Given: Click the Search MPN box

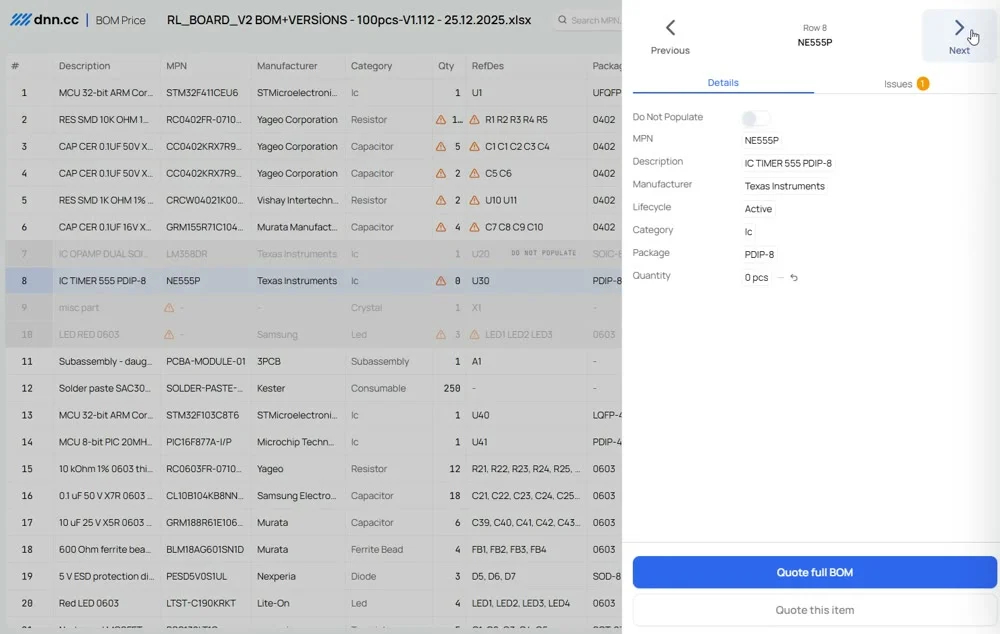Looking at the screenshot, I should click(590, 20).
